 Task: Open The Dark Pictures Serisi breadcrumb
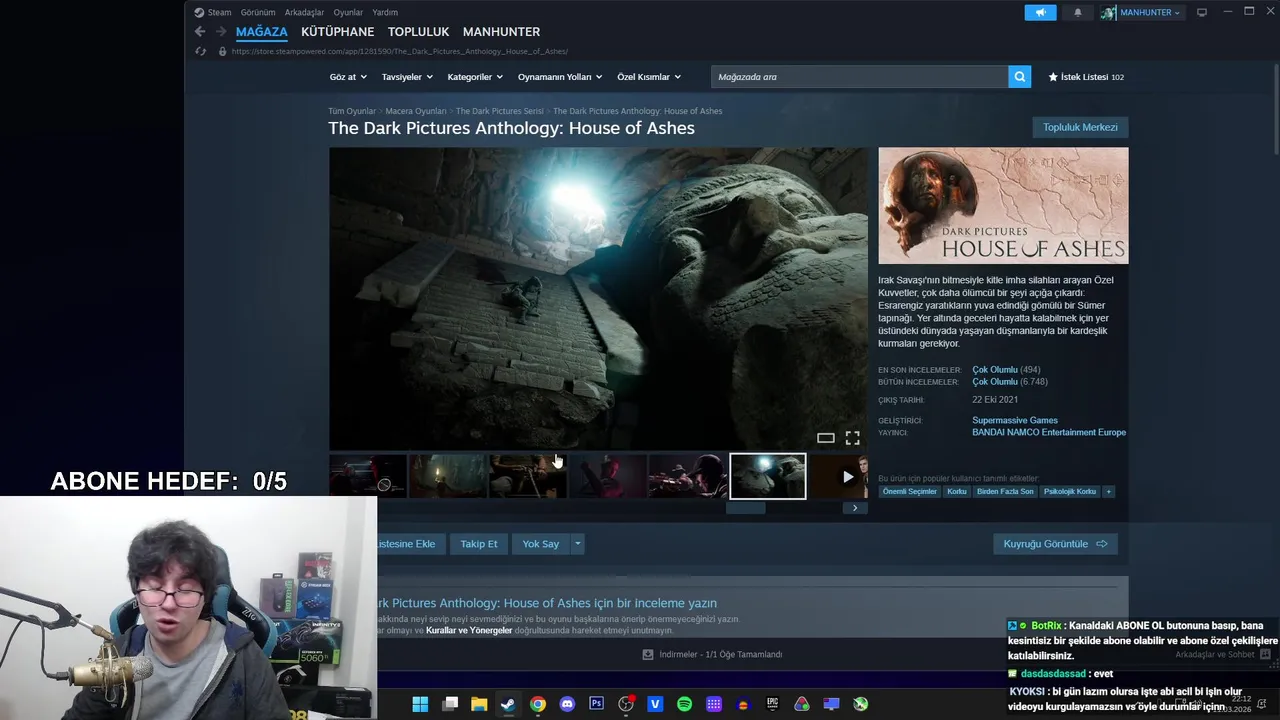pyautogui.click(x=499, y=111)
